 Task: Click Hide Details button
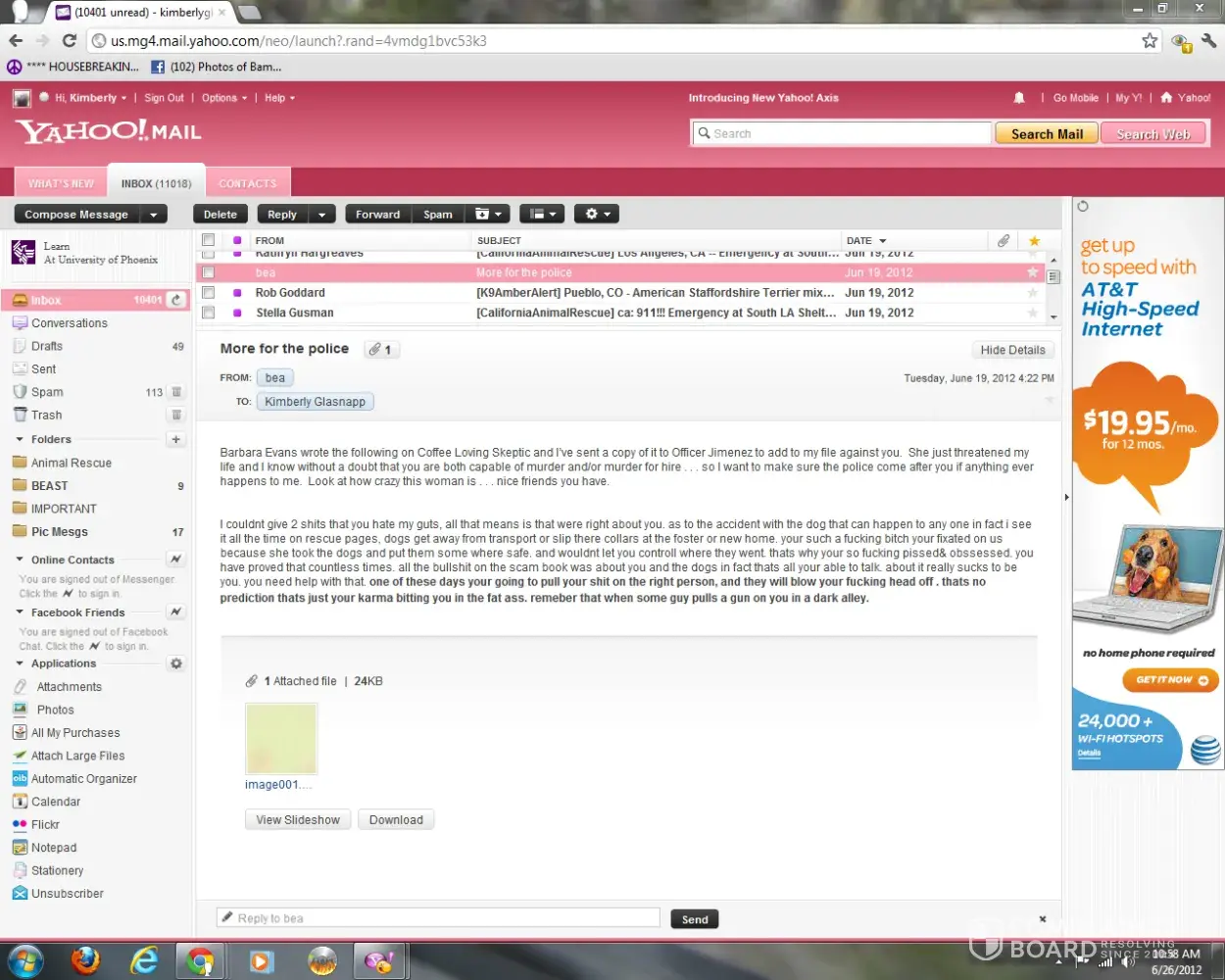pos(1012,350)
